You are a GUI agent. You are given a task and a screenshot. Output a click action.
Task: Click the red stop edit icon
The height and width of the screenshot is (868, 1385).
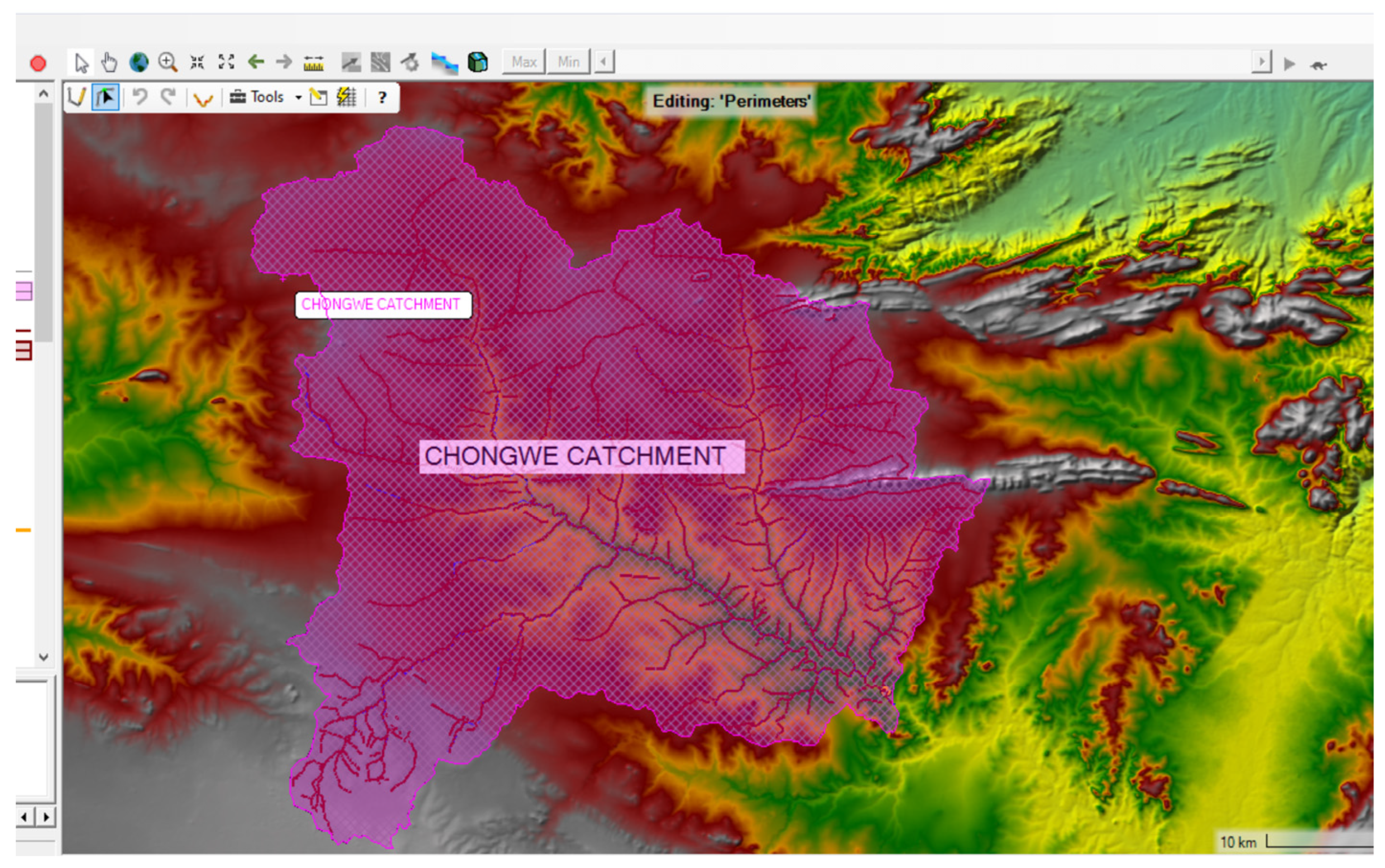[x=38, y=63]
